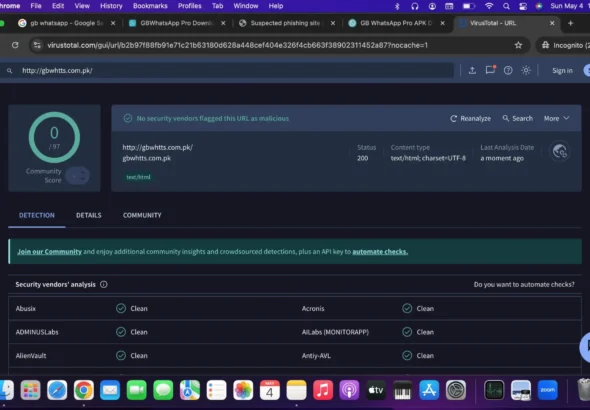Viewport: 590px width, 410px height.
Task: Open the VirusTotal help question-mark icon
Action: (508, 70)
